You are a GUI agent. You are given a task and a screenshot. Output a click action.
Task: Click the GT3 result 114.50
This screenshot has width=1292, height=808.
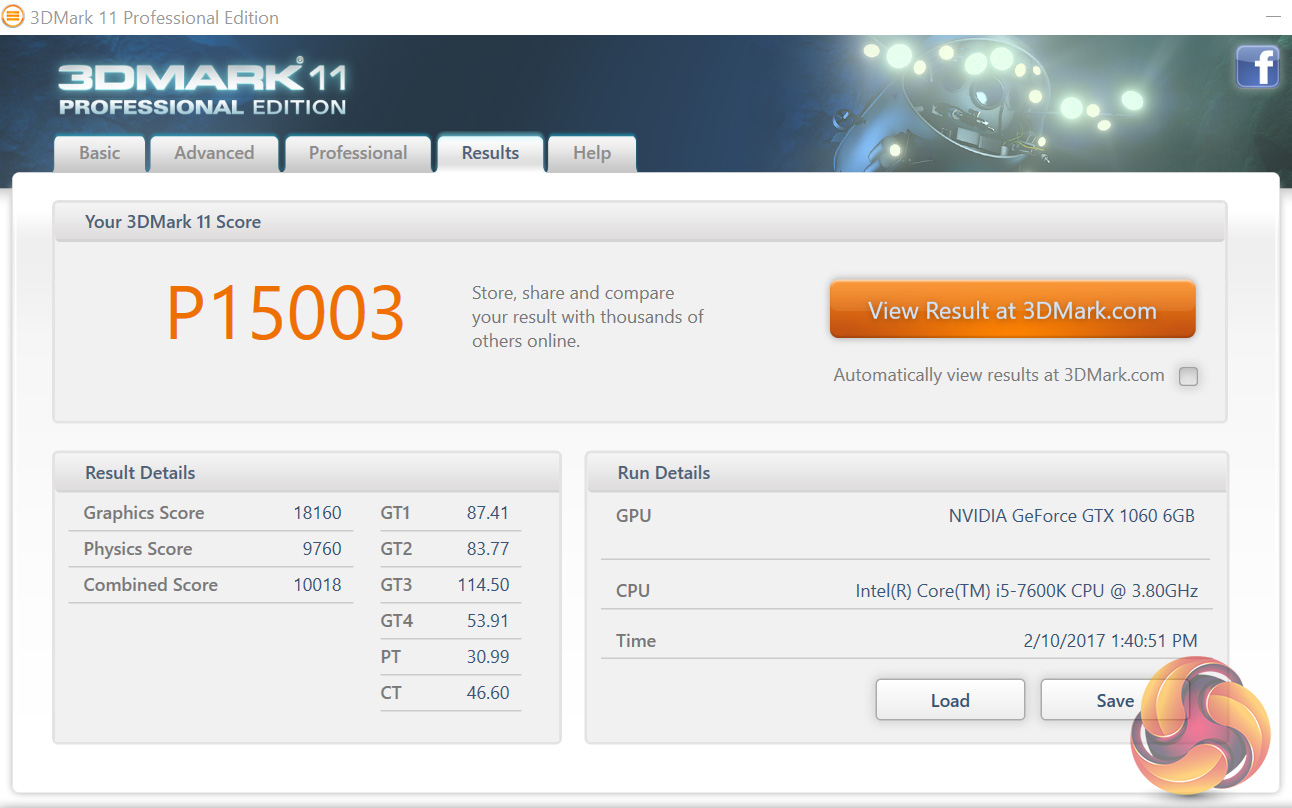(483, 585)
